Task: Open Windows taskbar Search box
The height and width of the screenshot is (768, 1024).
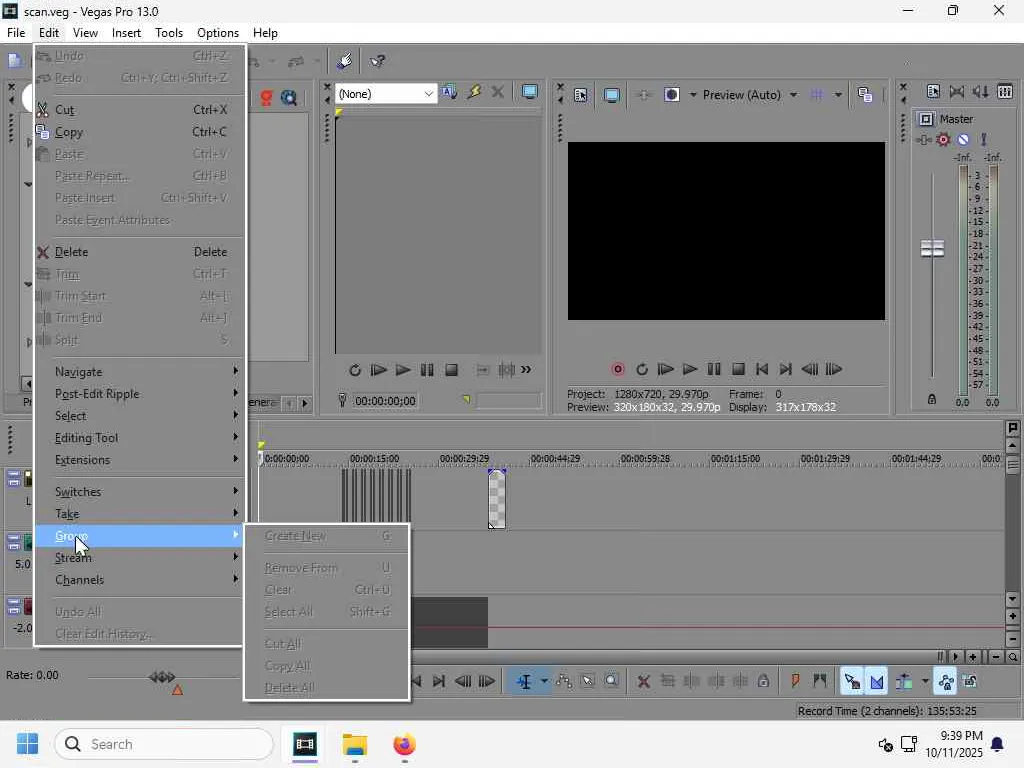Action: point(164,744)
